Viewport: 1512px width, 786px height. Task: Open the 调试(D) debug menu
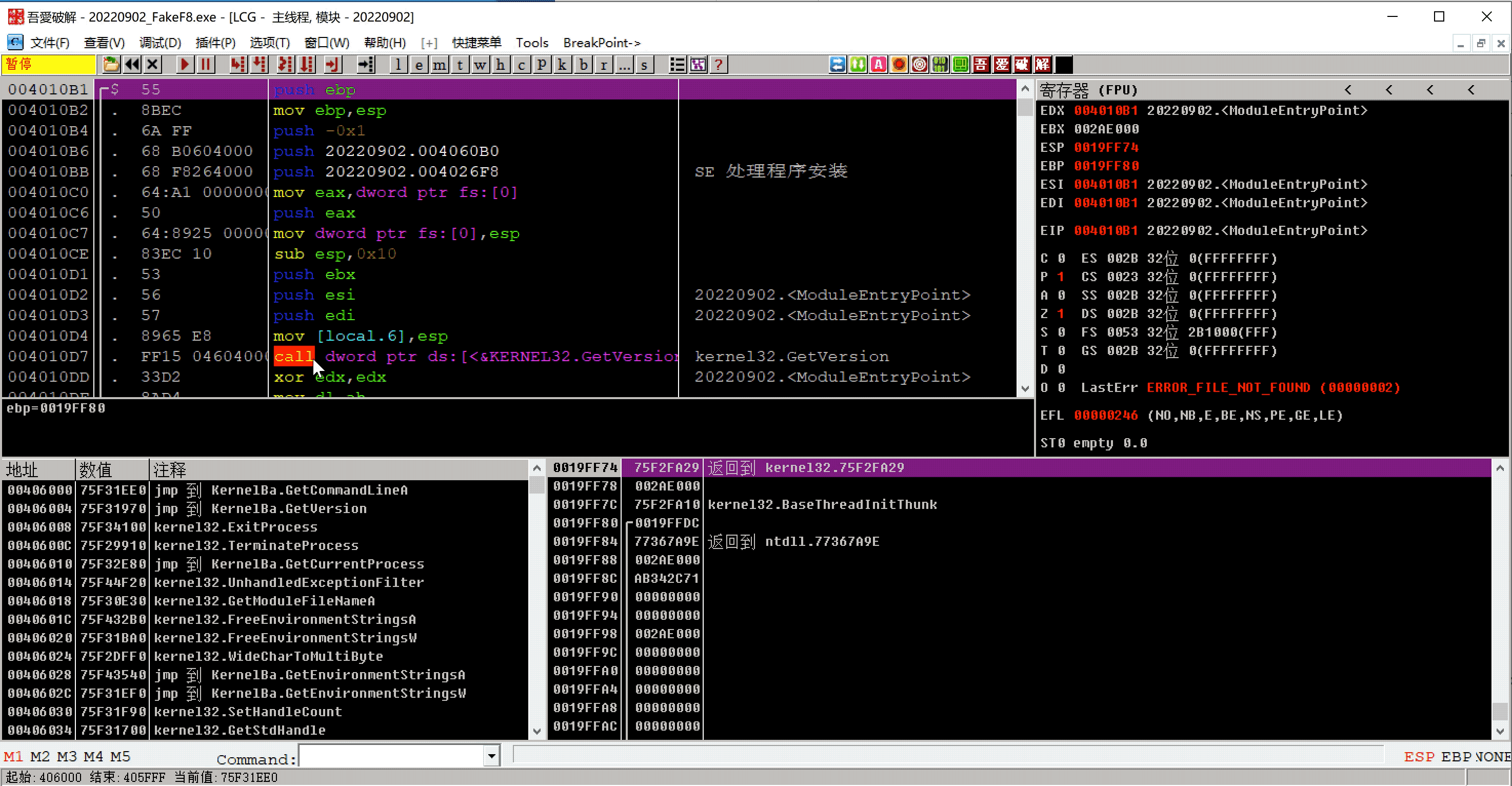click(160, 43)
